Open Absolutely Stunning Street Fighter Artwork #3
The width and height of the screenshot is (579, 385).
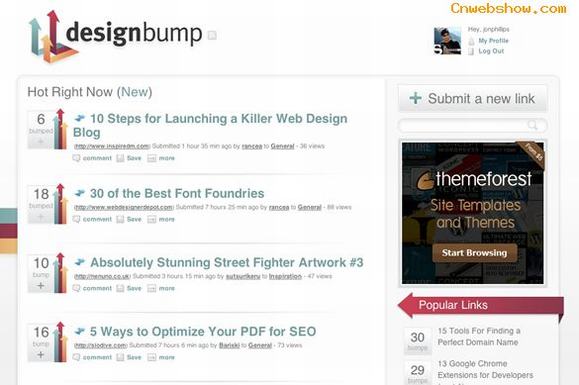coord(227,262)
